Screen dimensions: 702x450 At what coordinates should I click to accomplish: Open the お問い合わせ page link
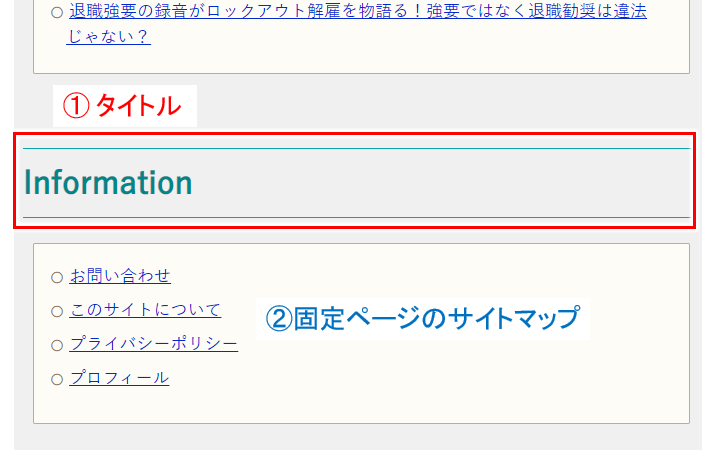pos(120,276)
